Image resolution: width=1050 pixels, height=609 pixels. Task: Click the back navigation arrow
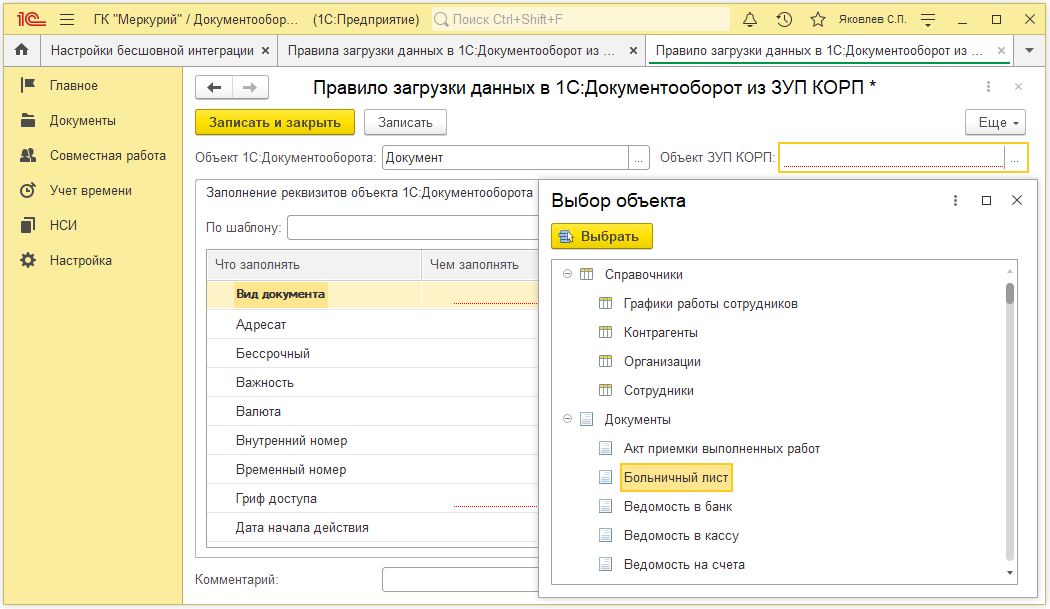[x=214, y=87]
